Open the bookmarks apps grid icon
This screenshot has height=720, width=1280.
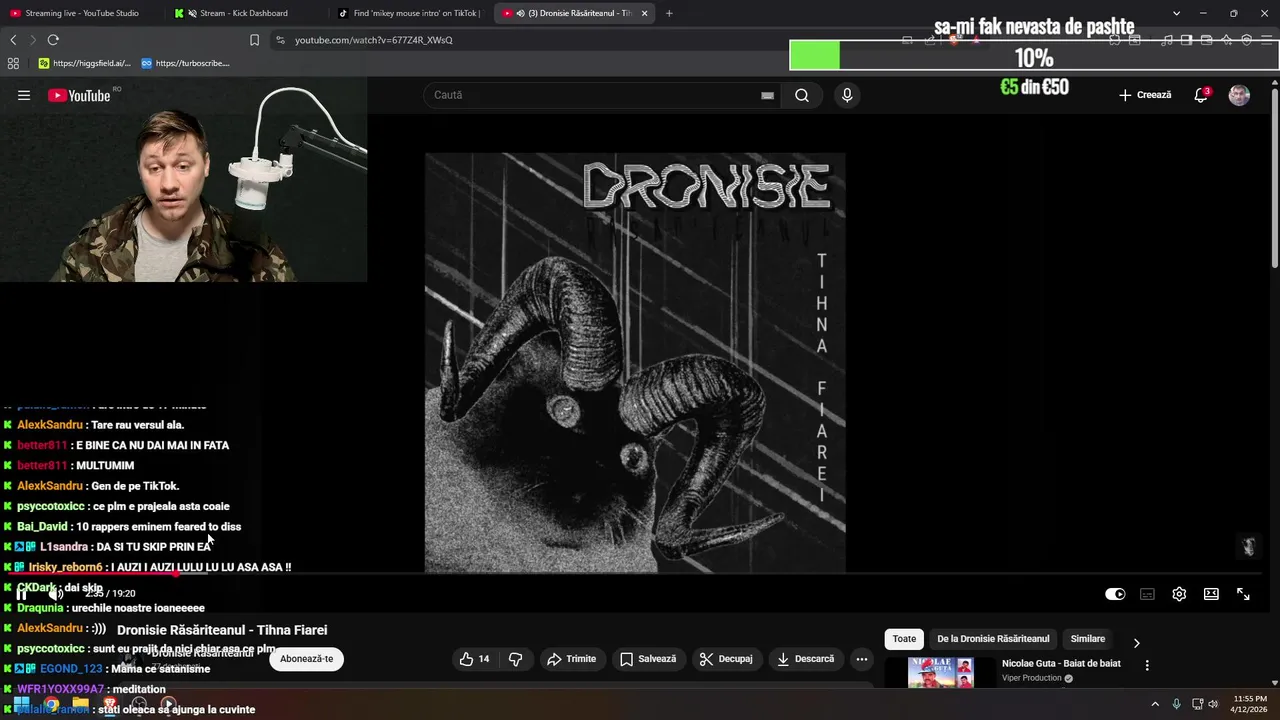(13, 63)
